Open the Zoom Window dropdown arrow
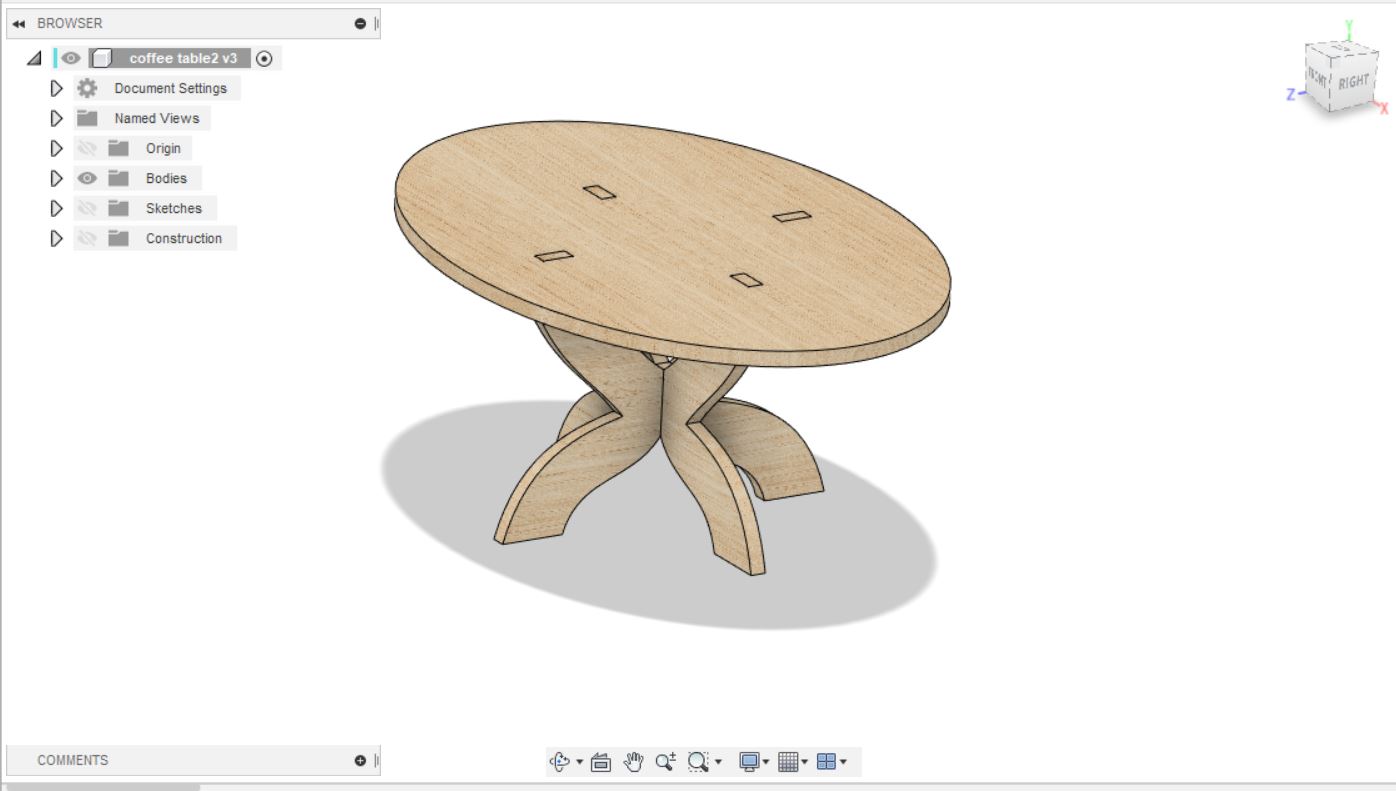This screenshot has height=791, width=1396. pyautogui.click(x=718, y=763)
